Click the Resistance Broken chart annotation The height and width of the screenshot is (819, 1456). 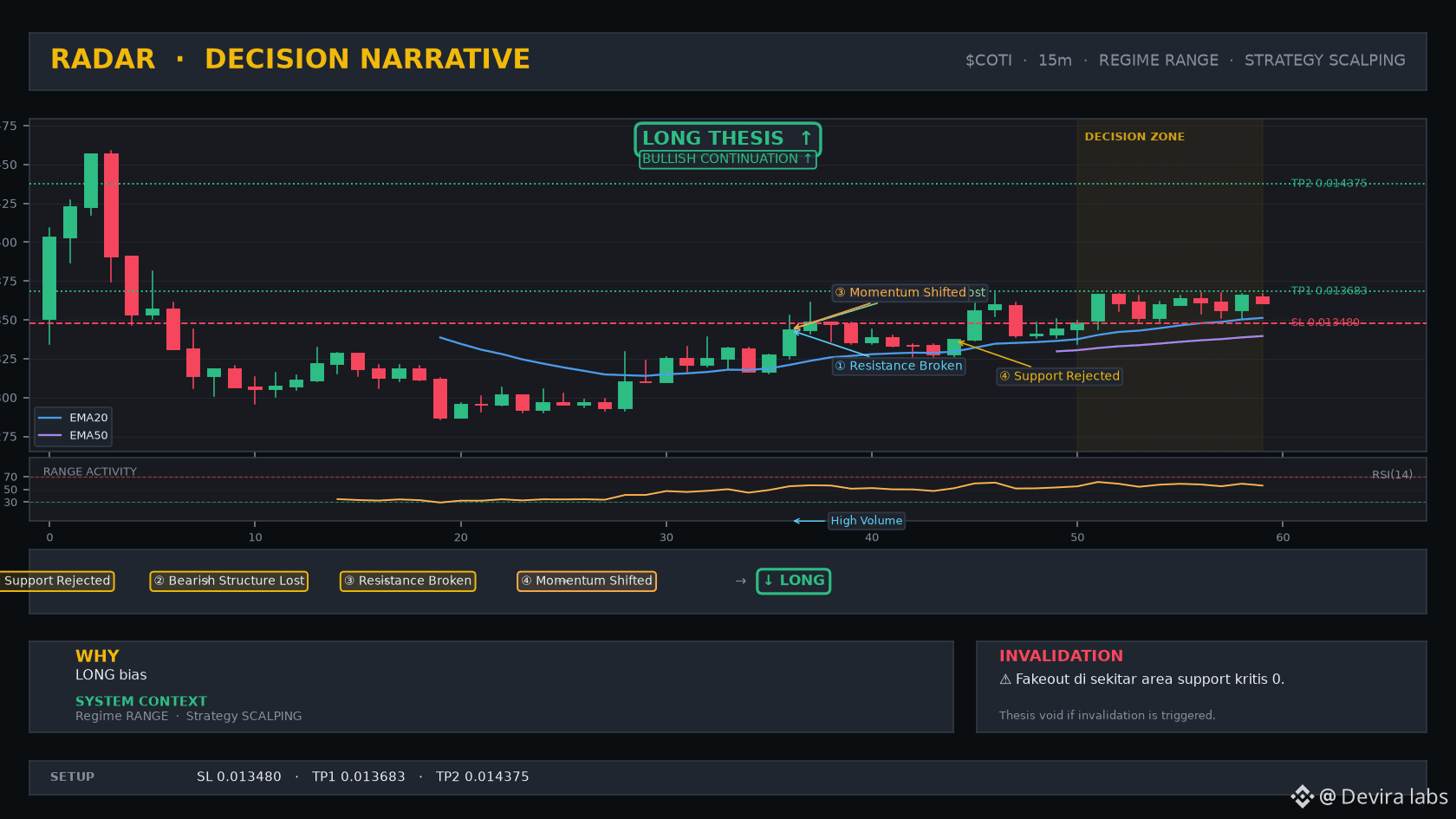click(899, 367)
